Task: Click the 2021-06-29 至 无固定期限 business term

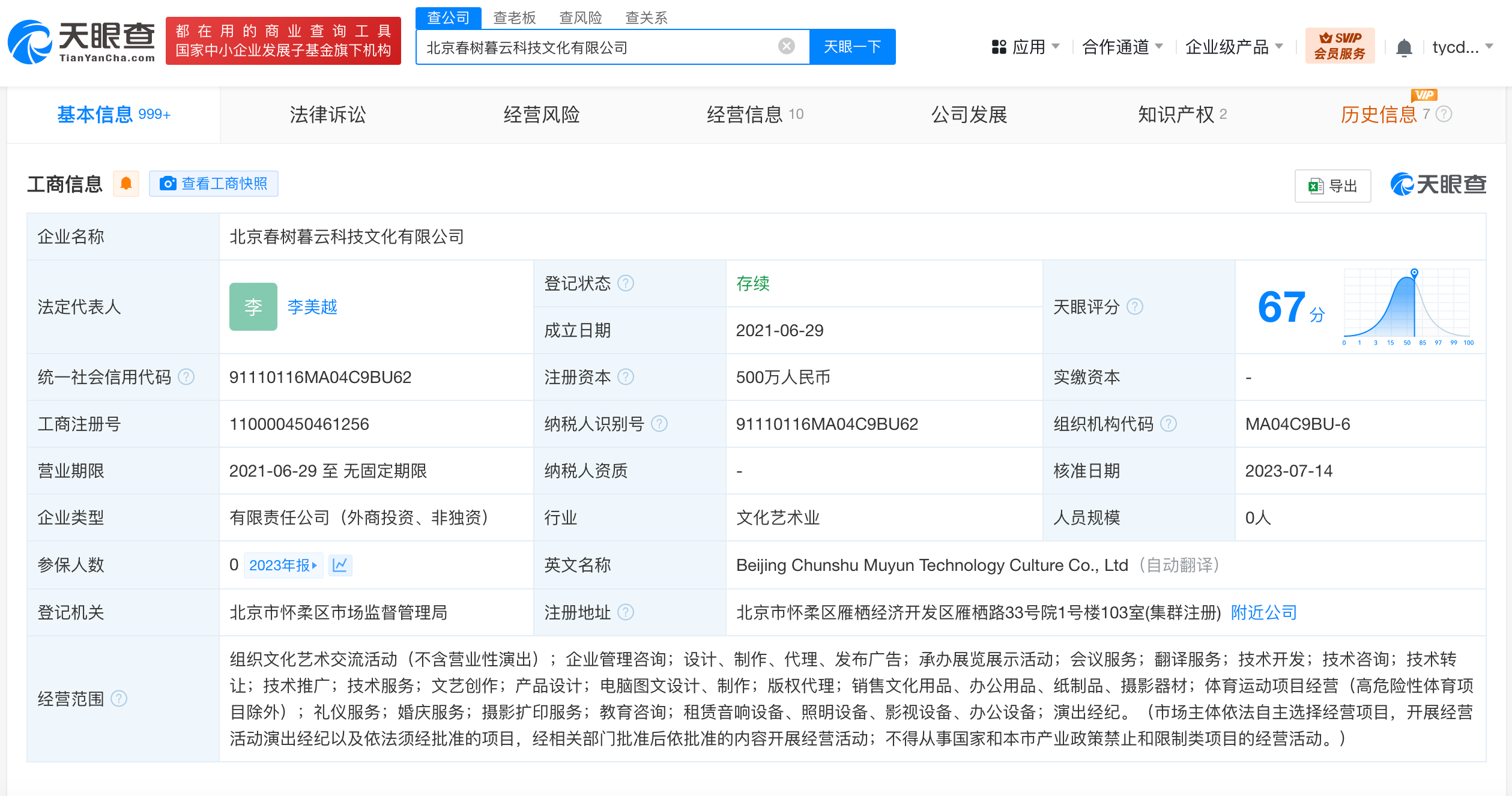Action: [x=328, y=471]
